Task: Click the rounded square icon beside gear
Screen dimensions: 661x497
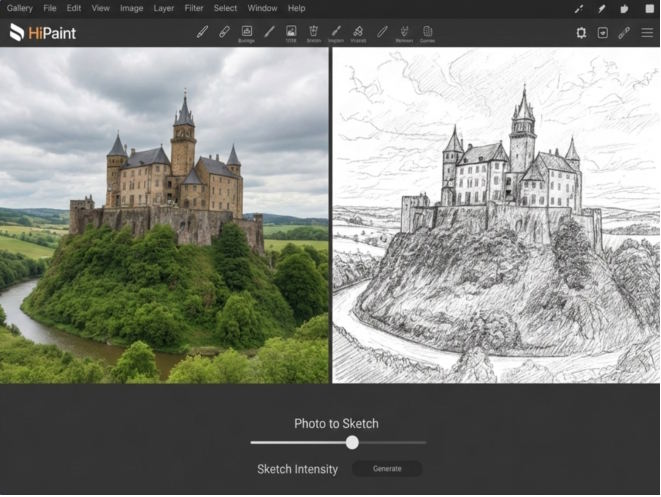Action: [603, 32]
